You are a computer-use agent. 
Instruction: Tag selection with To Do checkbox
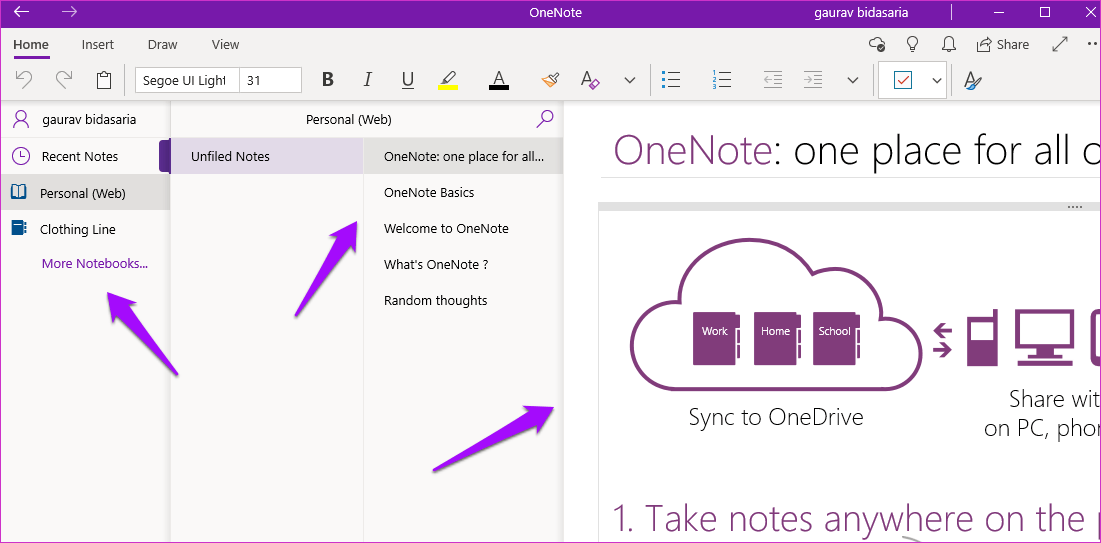tap(902, 80)
